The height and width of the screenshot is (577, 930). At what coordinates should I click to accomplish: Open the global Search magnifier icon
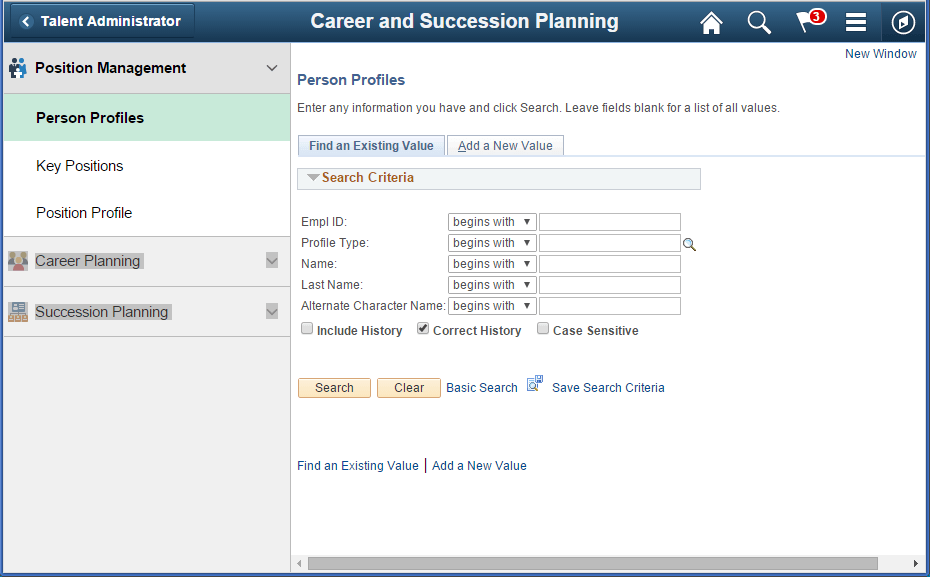click(x=759, y=22)
